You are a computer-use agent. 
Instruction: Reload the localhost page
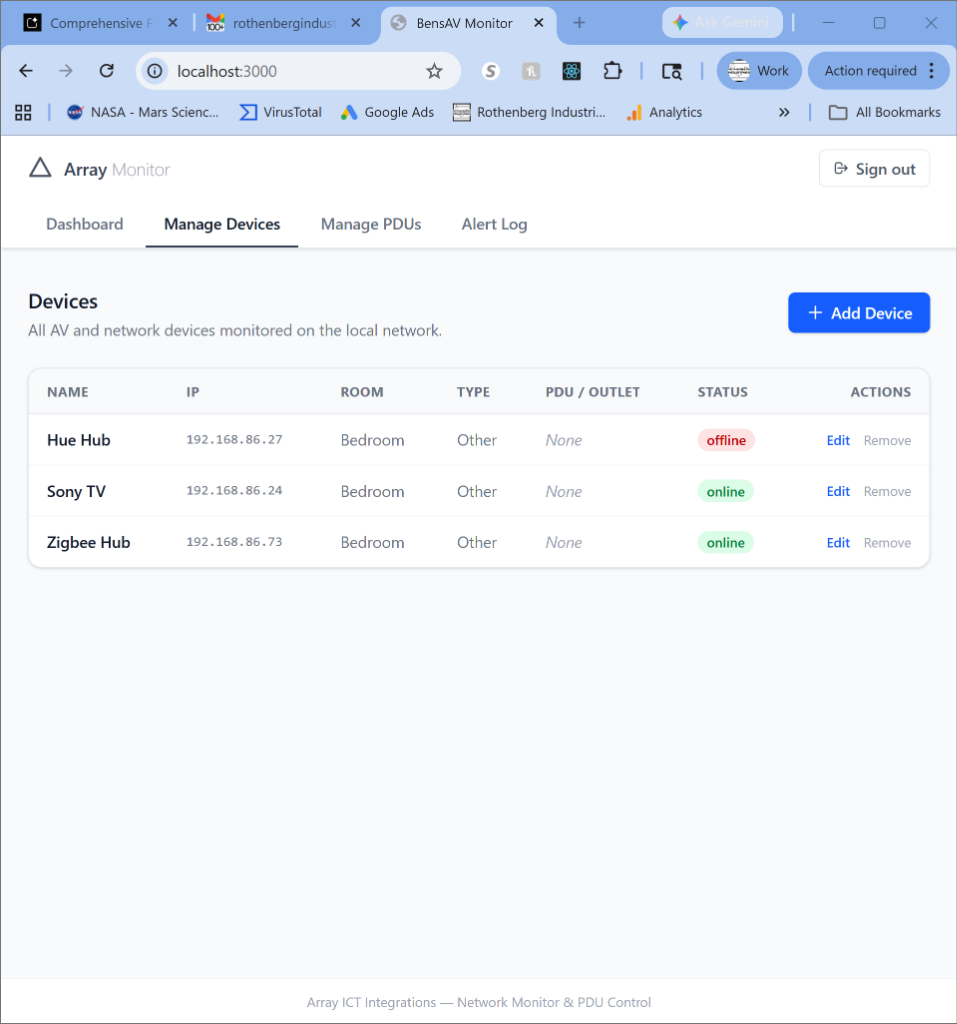tap(106, 71)
